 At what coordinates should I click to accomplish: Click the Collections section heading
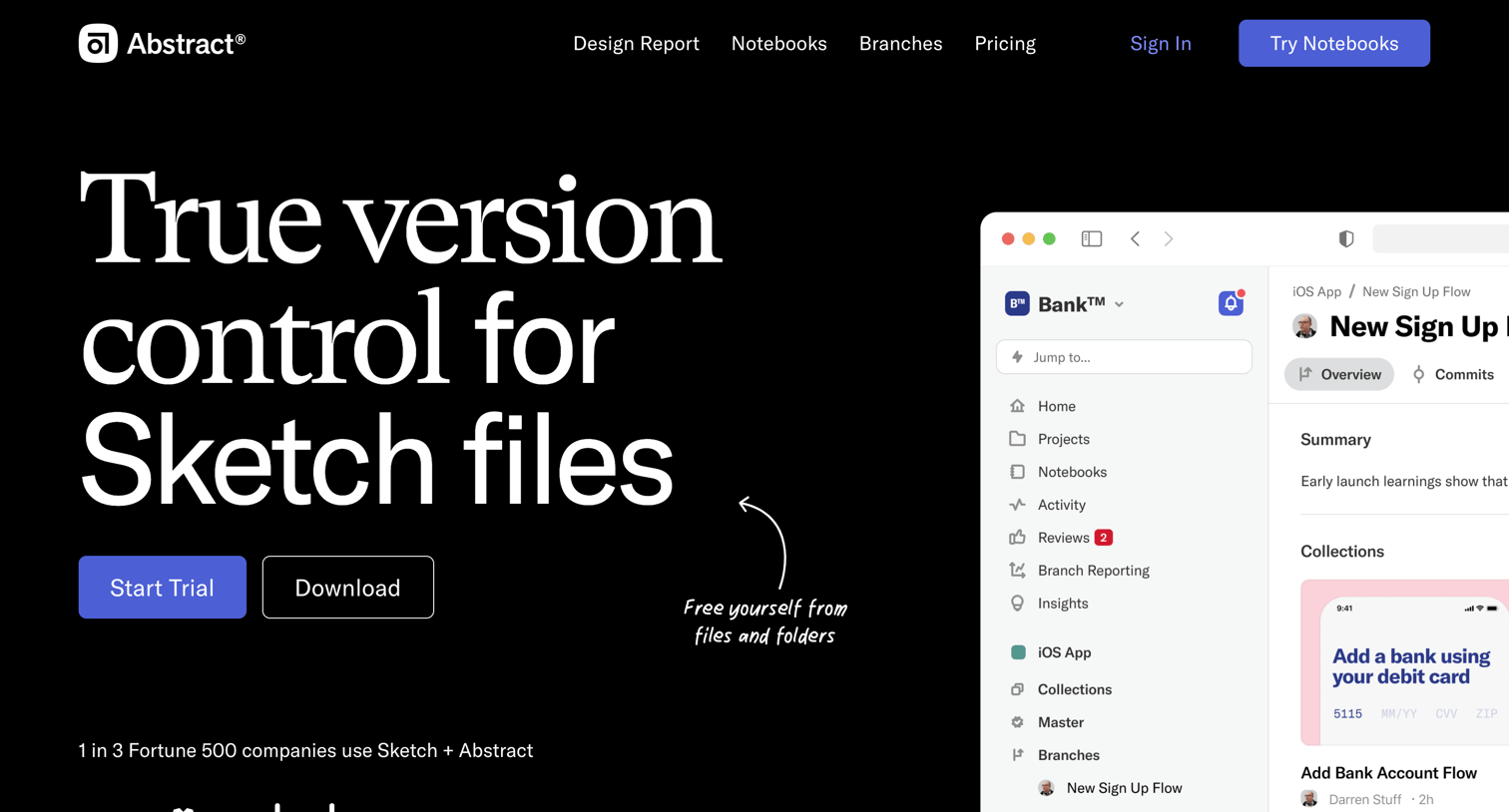[x=1342, y=551]
